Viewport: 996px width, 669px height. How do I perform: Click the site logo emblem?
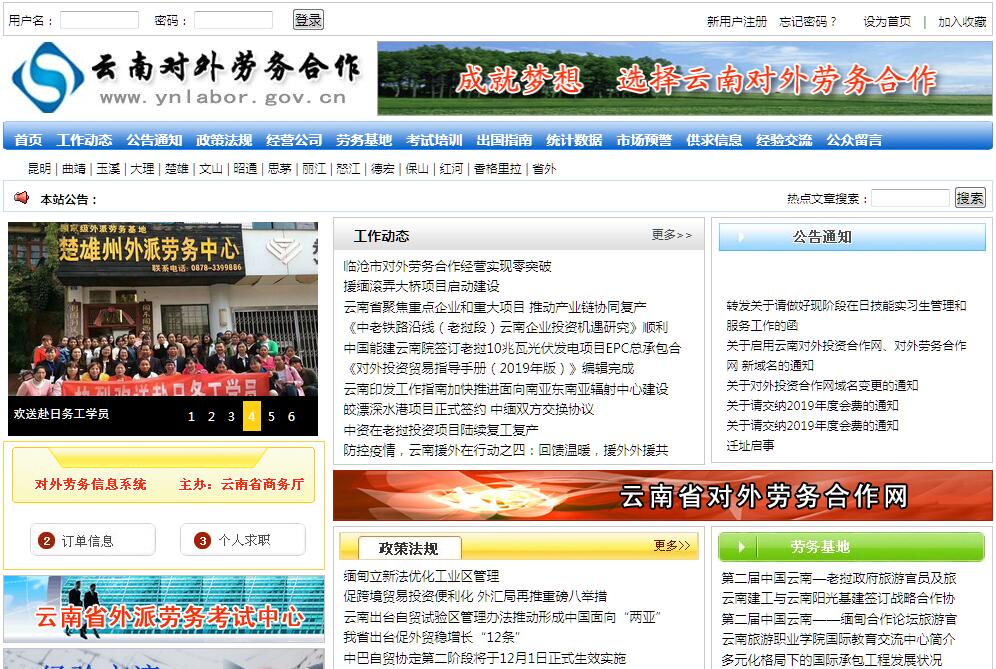pos(48,78)
